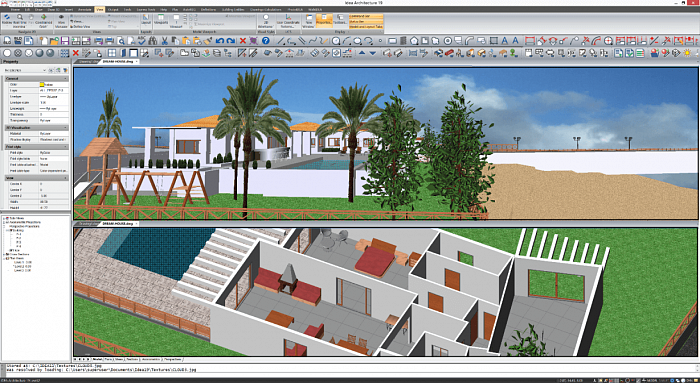The width and height of the screenshot is (700, 383).
Task: Expand the Cross Sections tree node
Action: (x=4, y=254)
